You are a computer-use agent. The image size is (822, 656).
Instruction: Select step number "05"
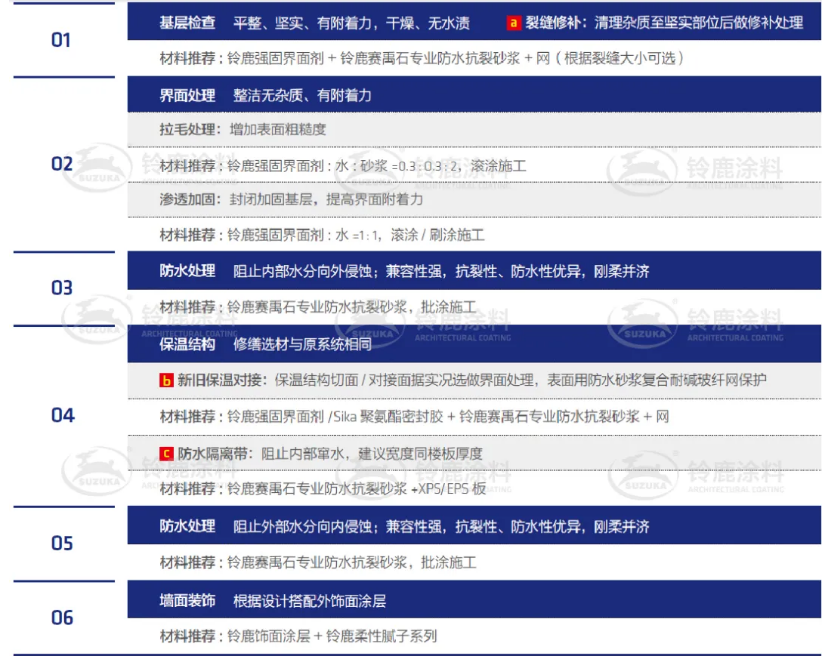62,543
